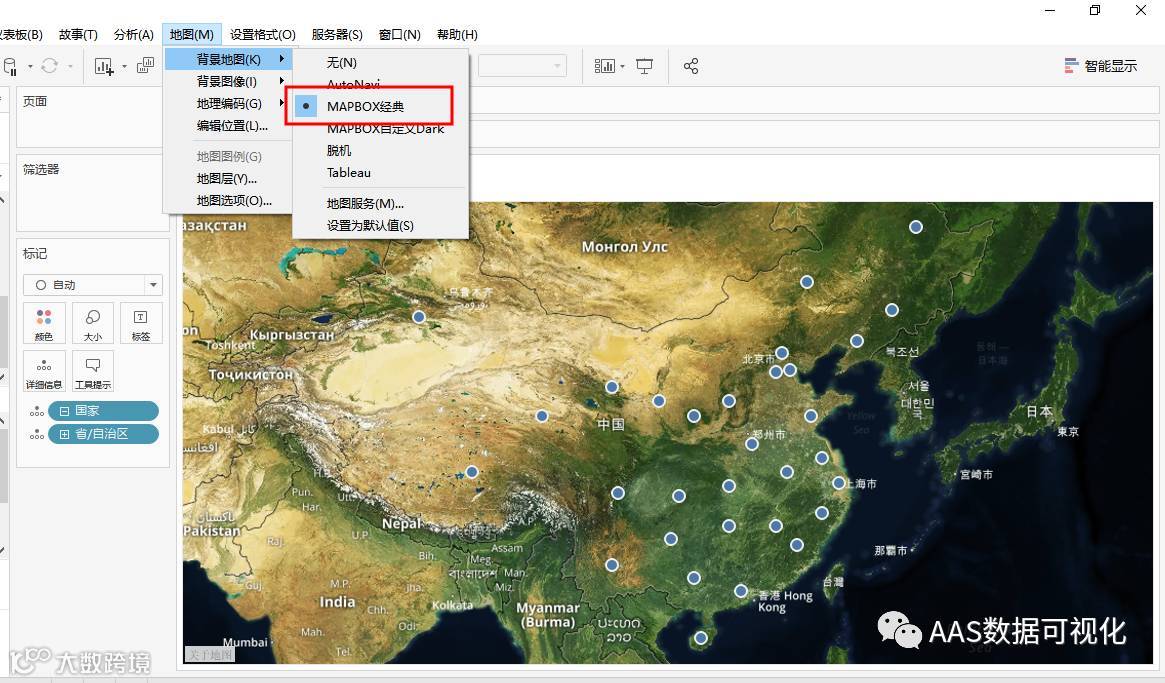The height and width of the screenshot is (683, 1165).
Task: Click the 省/自治区 dimension pill
Action: click(x=103, y=434)
